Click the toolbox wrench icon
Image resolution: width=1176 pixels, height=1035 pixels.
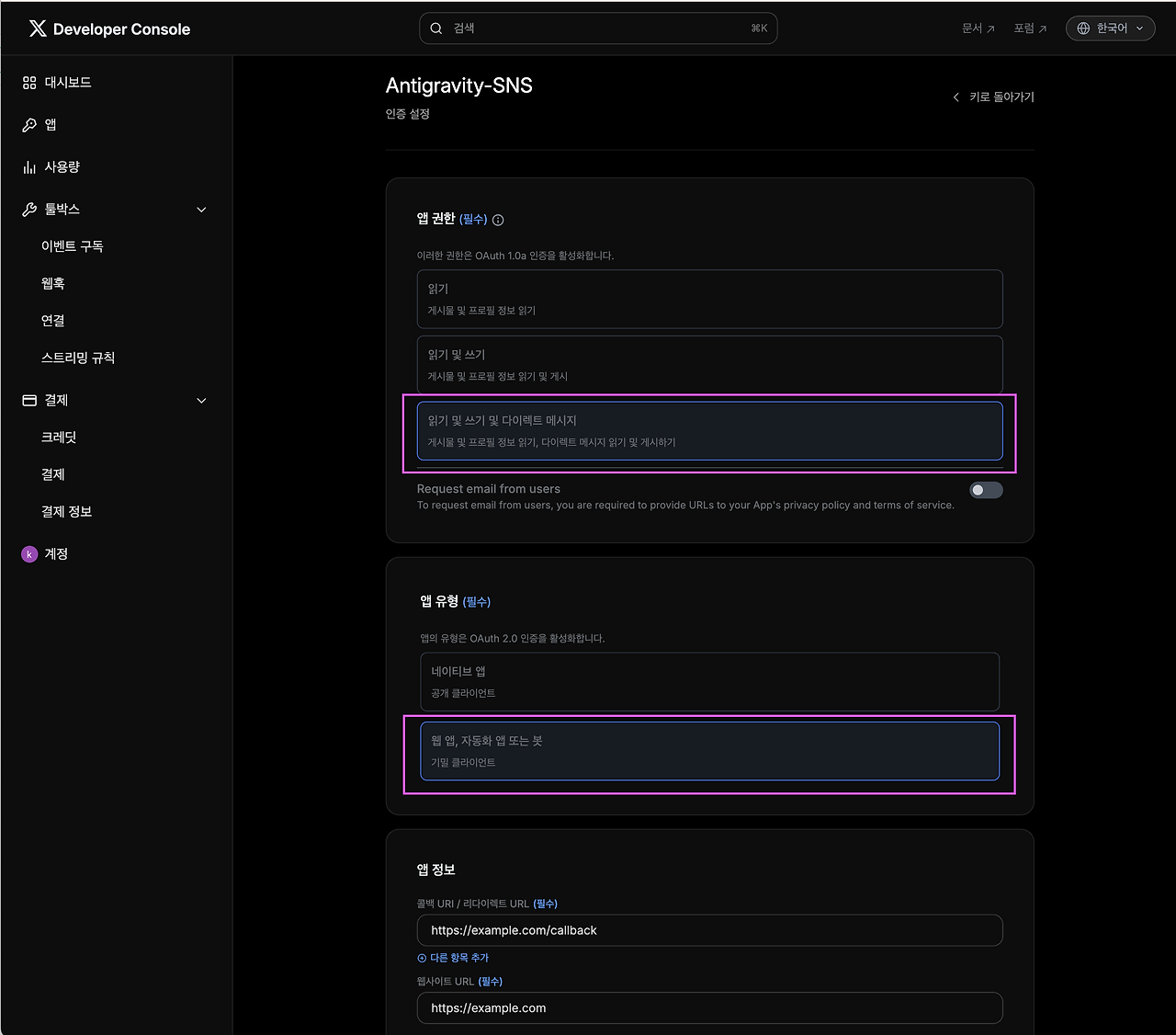coord(29,210)
